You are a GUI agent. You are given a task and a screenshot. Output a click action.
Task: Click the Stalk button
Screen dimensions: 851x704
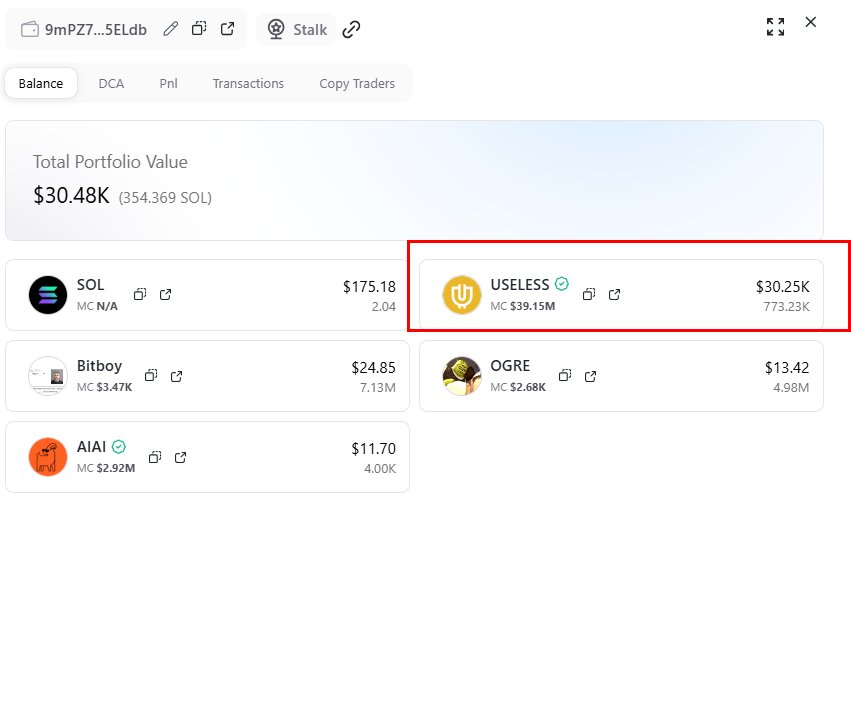(x=297, y=29)
